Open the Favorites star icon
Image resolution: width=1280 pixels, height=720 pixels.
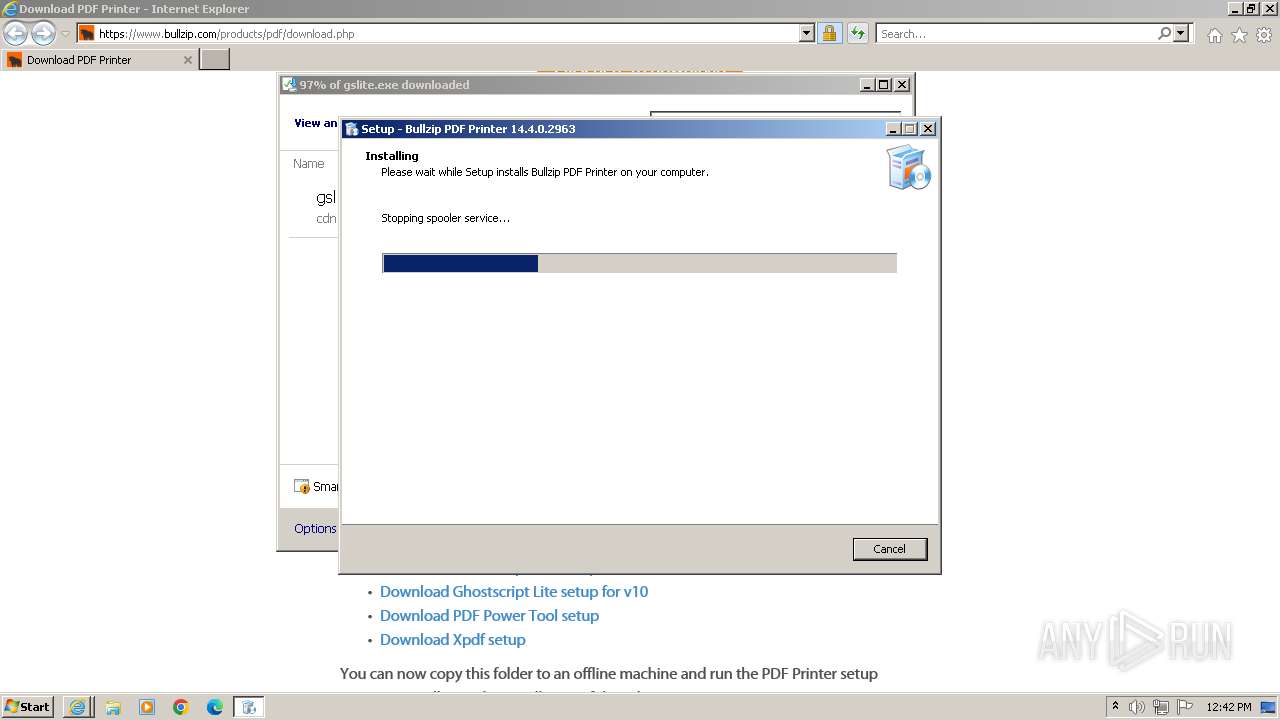(x=1239, y=35)
